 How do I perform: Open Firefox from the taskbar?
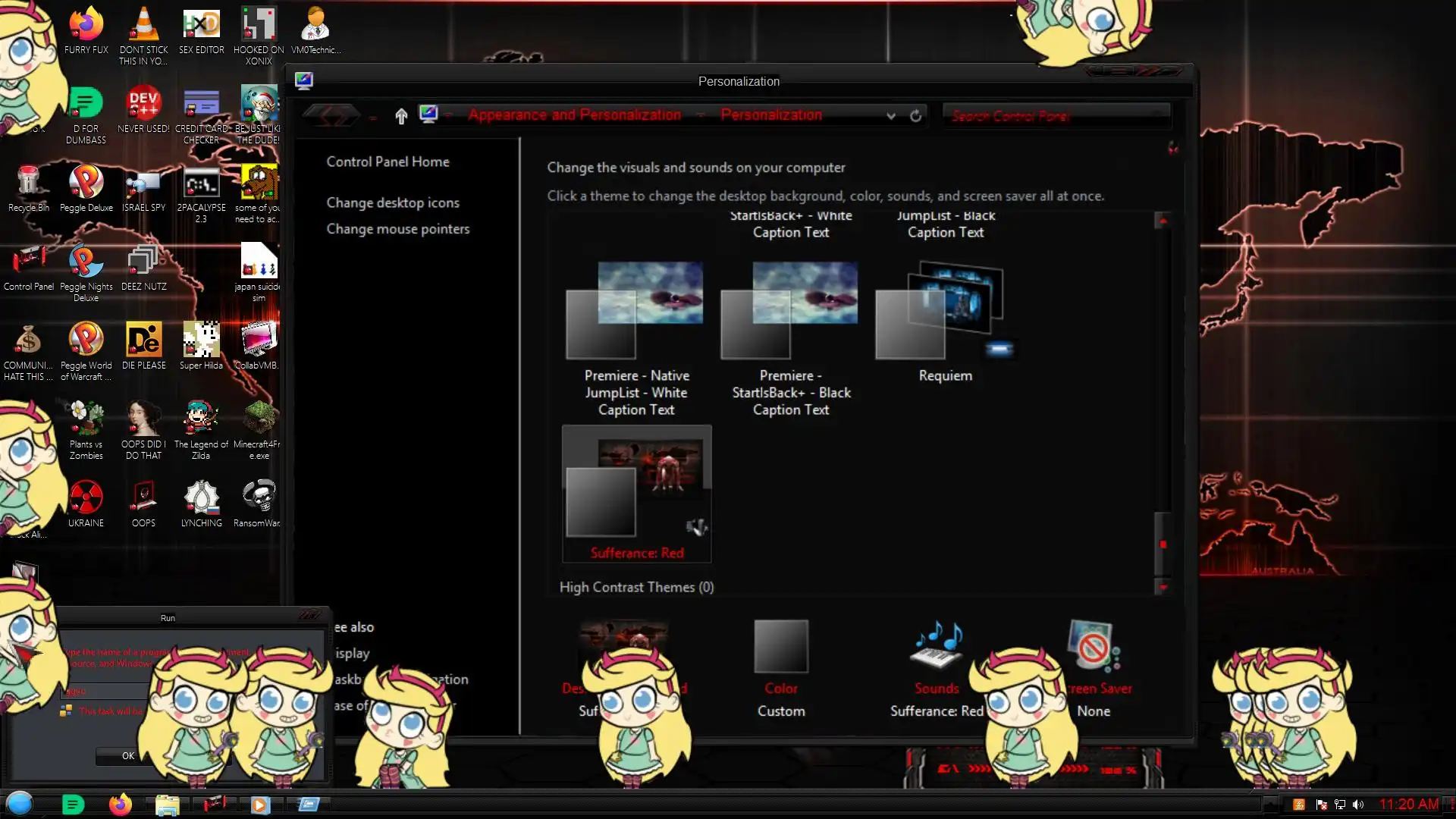pos(120,804)
